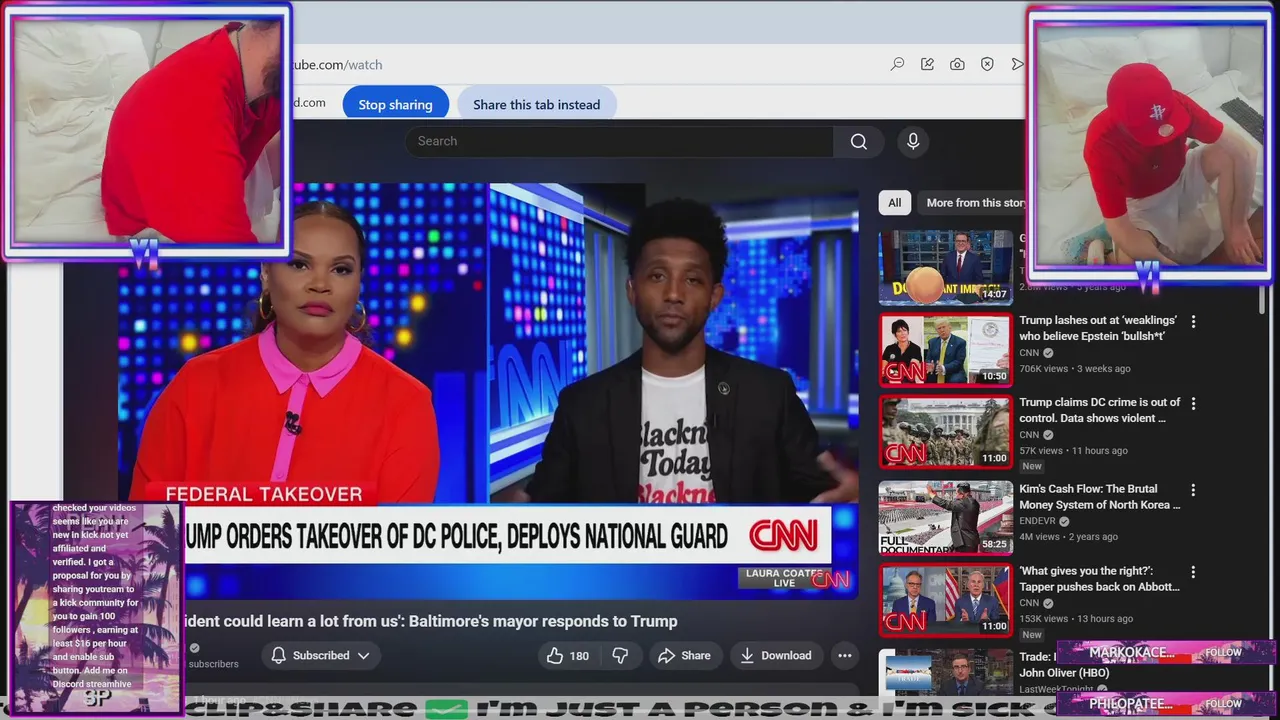
Task: Expand the Subscribed notification dropdown
Action: point(321,656)
